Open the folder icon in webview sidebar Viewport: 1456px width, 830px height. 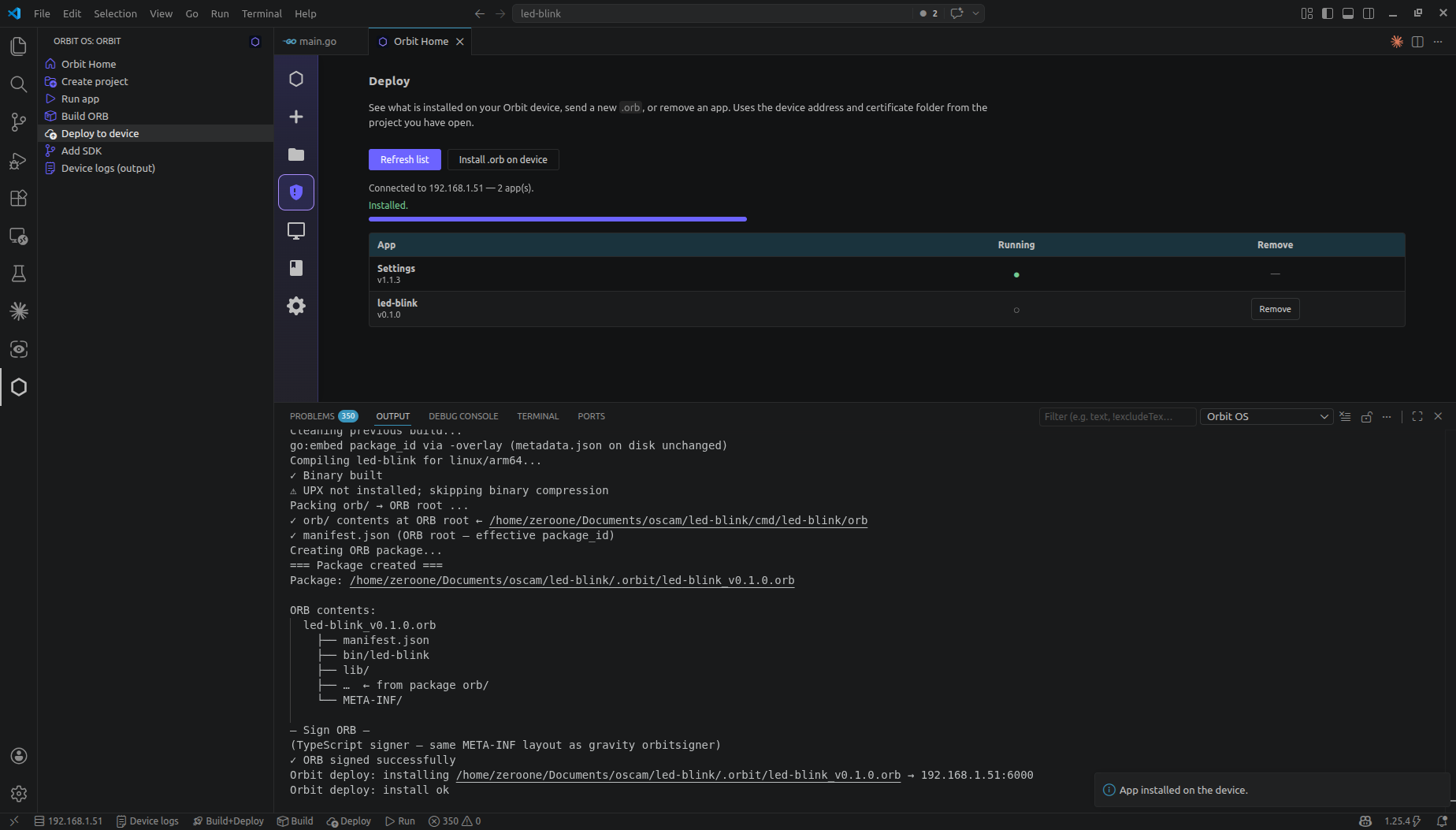pyautogui.click(x=296, y=154)
